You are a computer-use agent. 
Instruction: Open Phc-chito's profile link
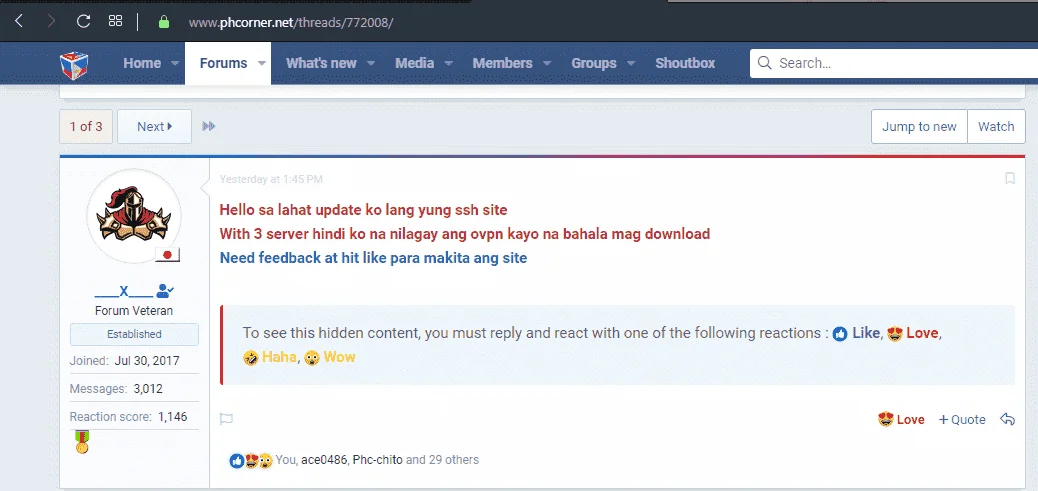[x=377, y=460]
